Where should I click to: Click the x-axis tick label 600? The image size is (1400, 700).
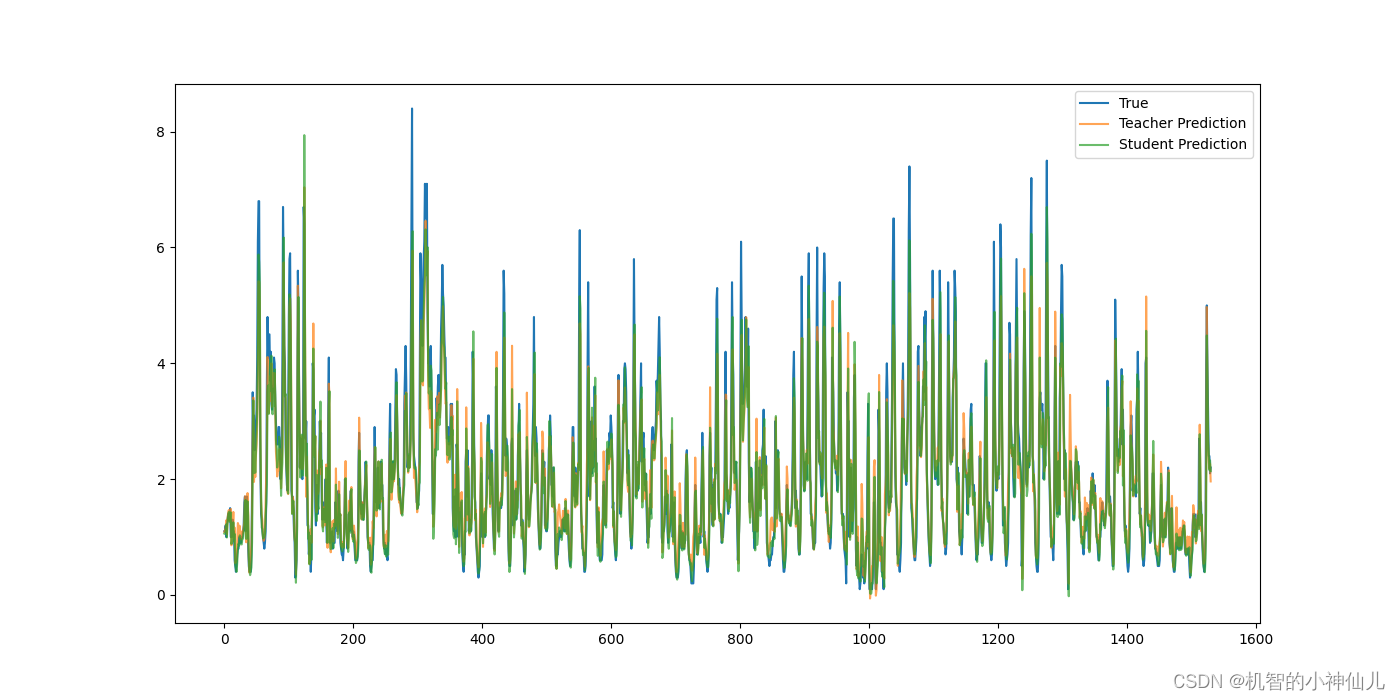click(x=611, y=639)
